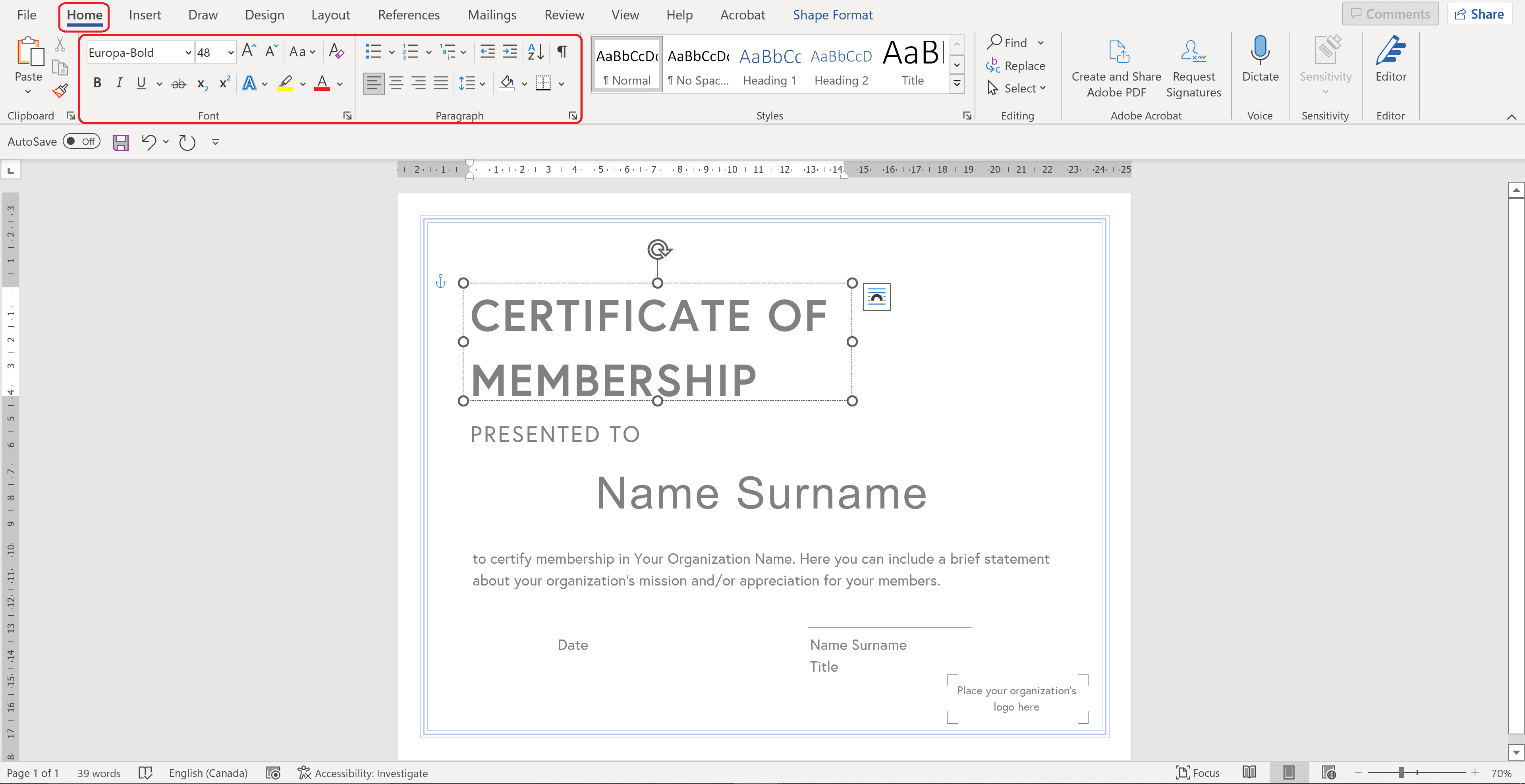Viewport: 1525px width, 784px height.
Task: Click the zoom slider handle in the status bar
Action: point(1401,773)
